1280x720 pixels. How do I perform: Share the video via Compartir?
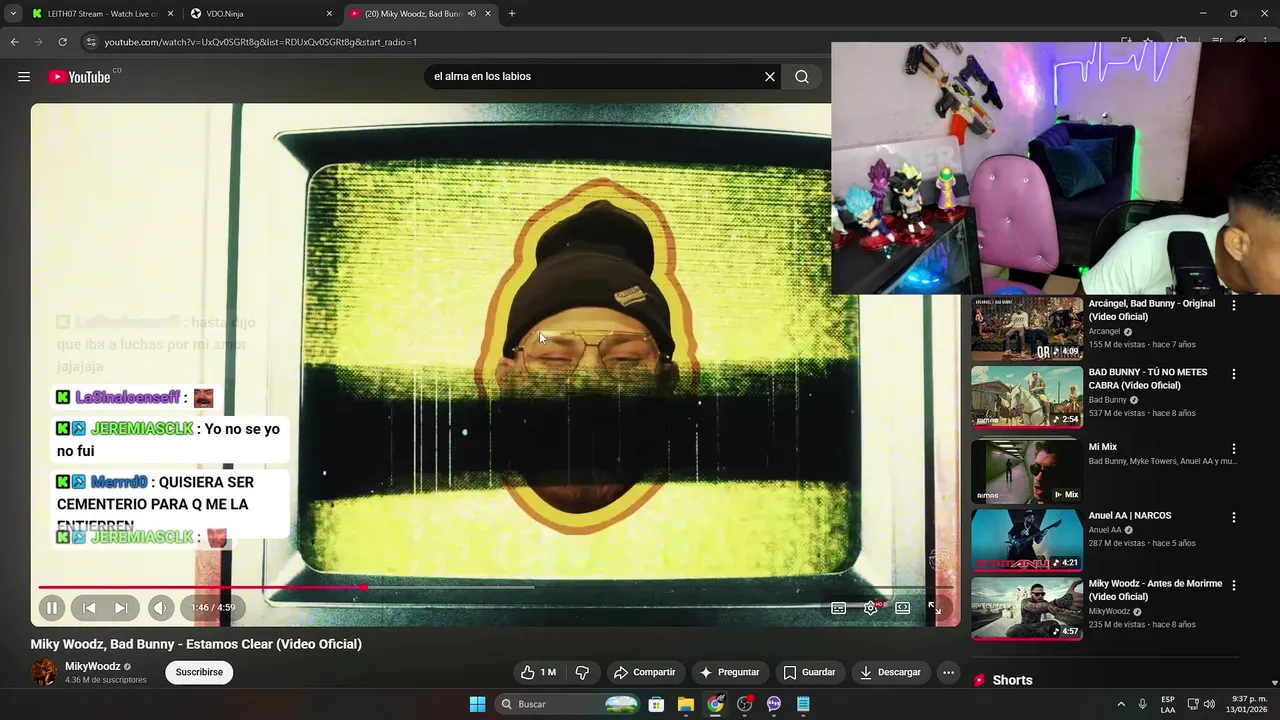(x=644, y=672)
